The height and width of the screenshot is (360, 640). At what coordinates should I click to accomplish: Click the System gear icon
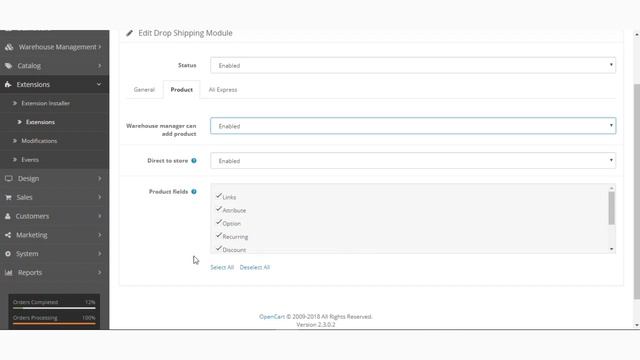(8, 253)
